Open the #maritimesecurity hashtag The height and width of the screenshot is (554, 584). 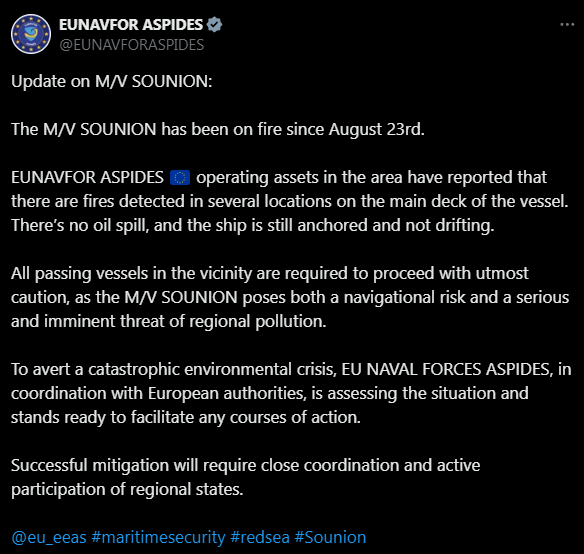click(158, 538)
